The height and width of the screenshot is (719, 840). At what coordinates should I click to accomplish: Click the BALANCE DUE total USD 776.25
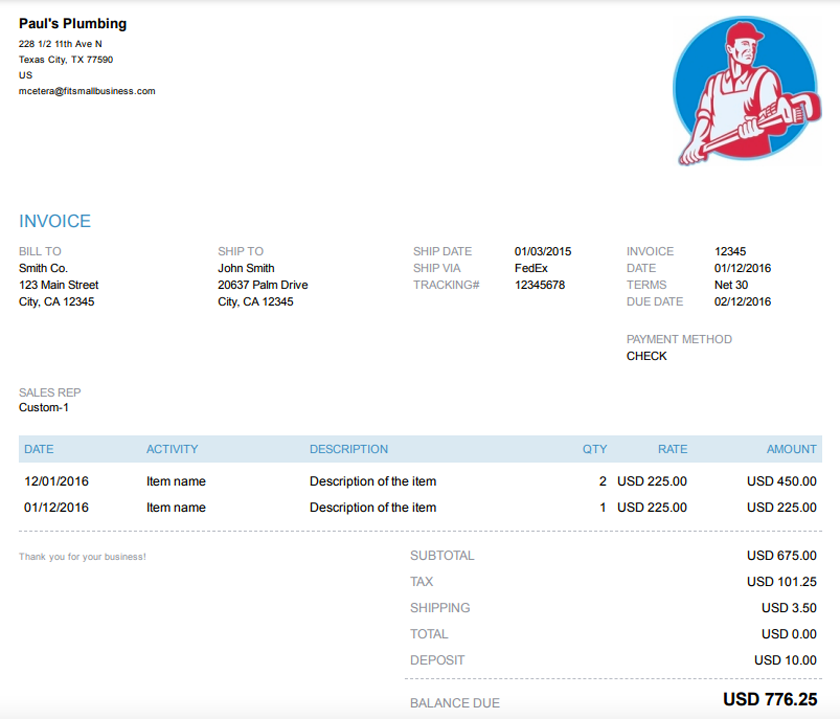coord(779,699)
